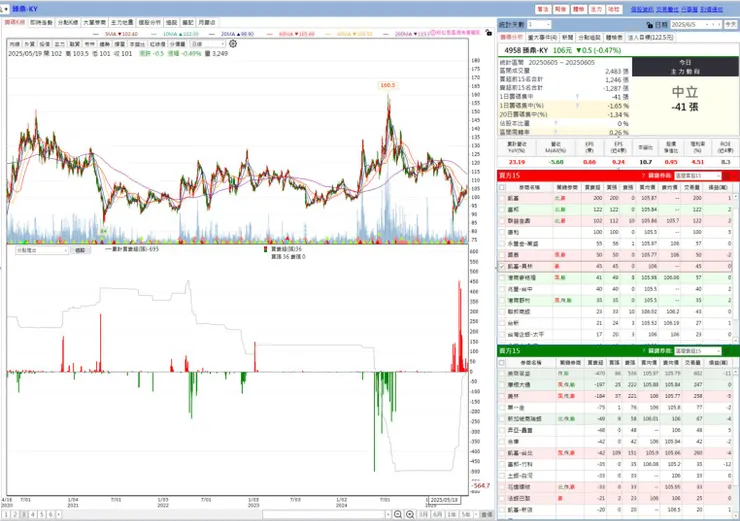Sort by 買賣超 column in sell table
This screenshot has width=740, height=521.
595,363
